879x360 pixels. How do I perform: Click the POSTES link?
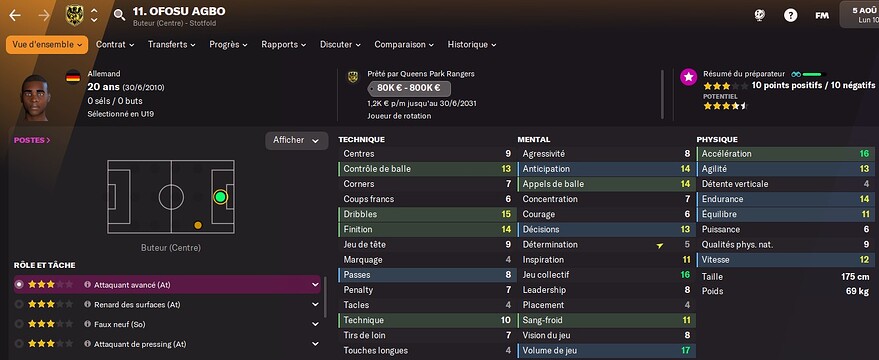pyautogui.click(x=32, y=140)
